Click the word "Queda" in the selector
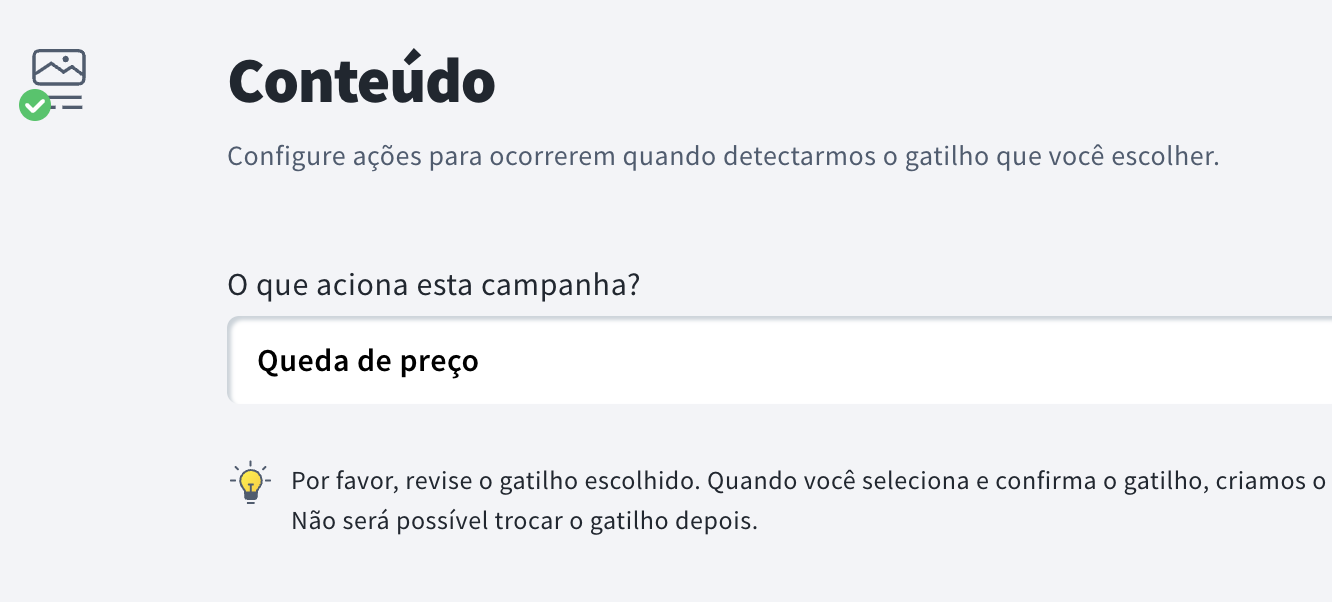This screenshot has height=602, width=1332. coord(294,361)
